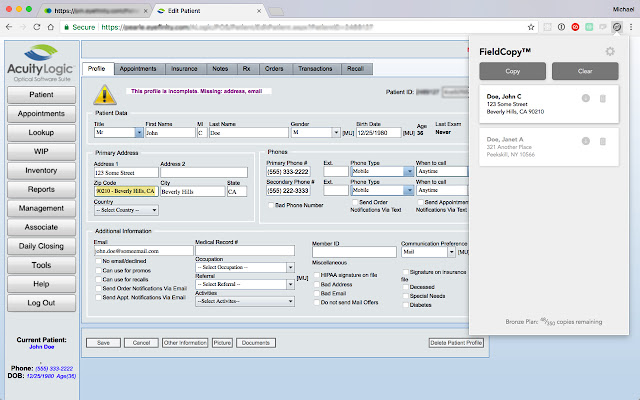Click Delete Patient Profile button
Screen dimensions: 640x400
(x=456, y=343)
